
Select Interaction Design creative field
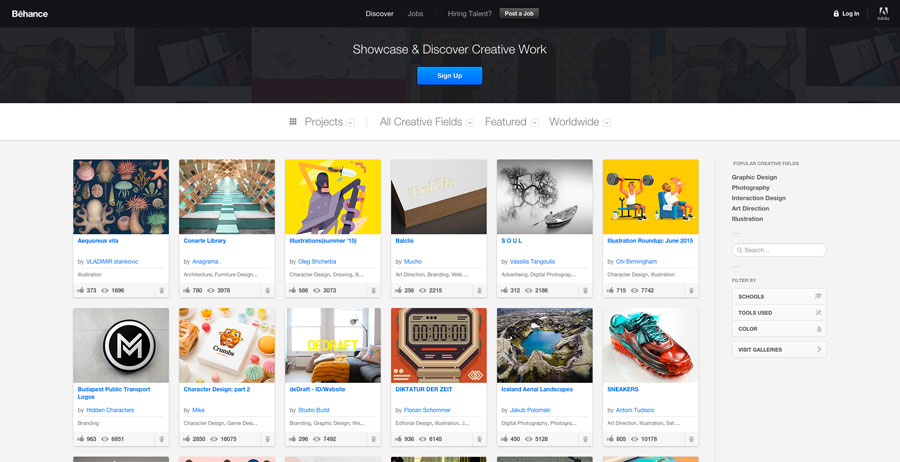(758, 198)
